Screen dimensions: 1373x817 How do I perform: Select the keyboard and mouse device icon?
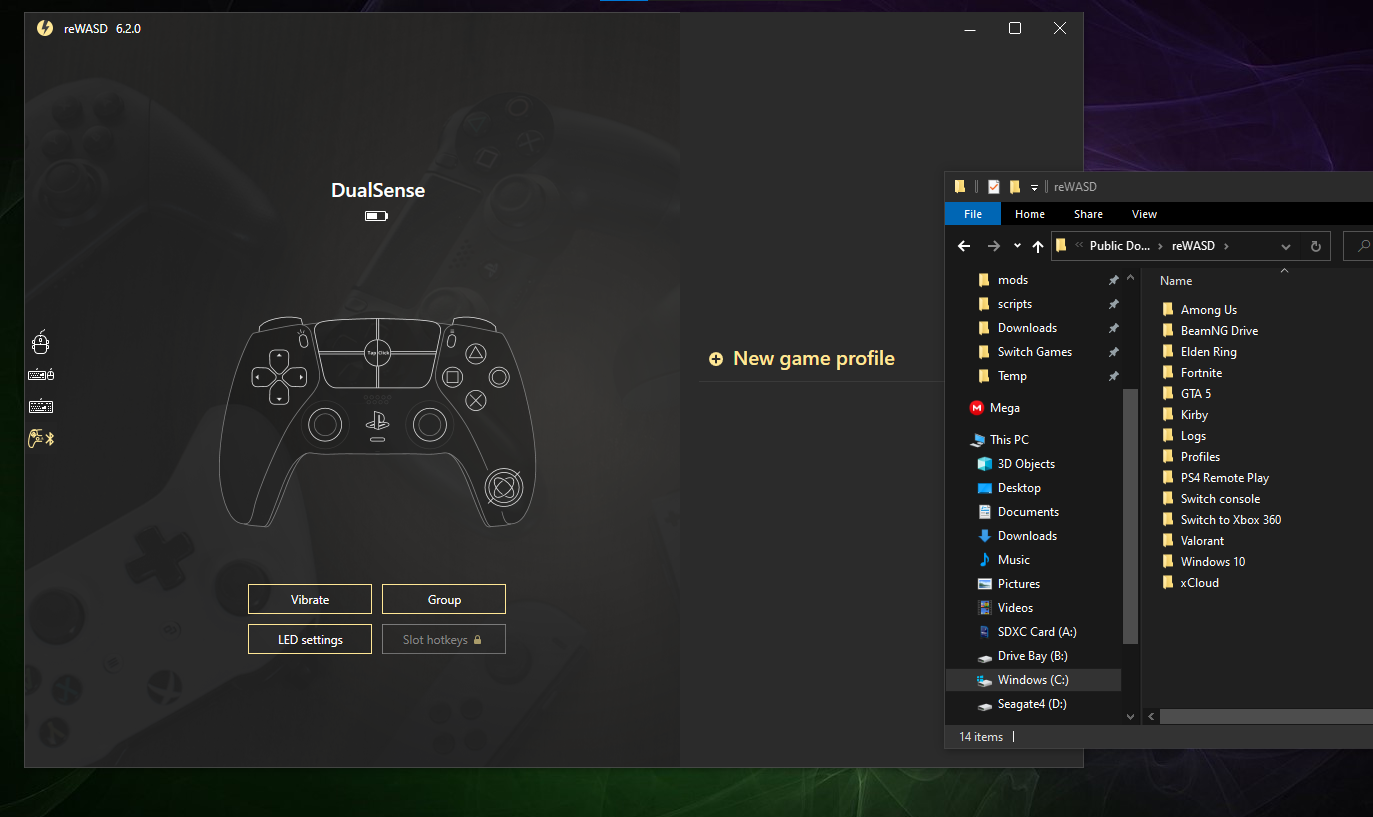tap(41, 375)
